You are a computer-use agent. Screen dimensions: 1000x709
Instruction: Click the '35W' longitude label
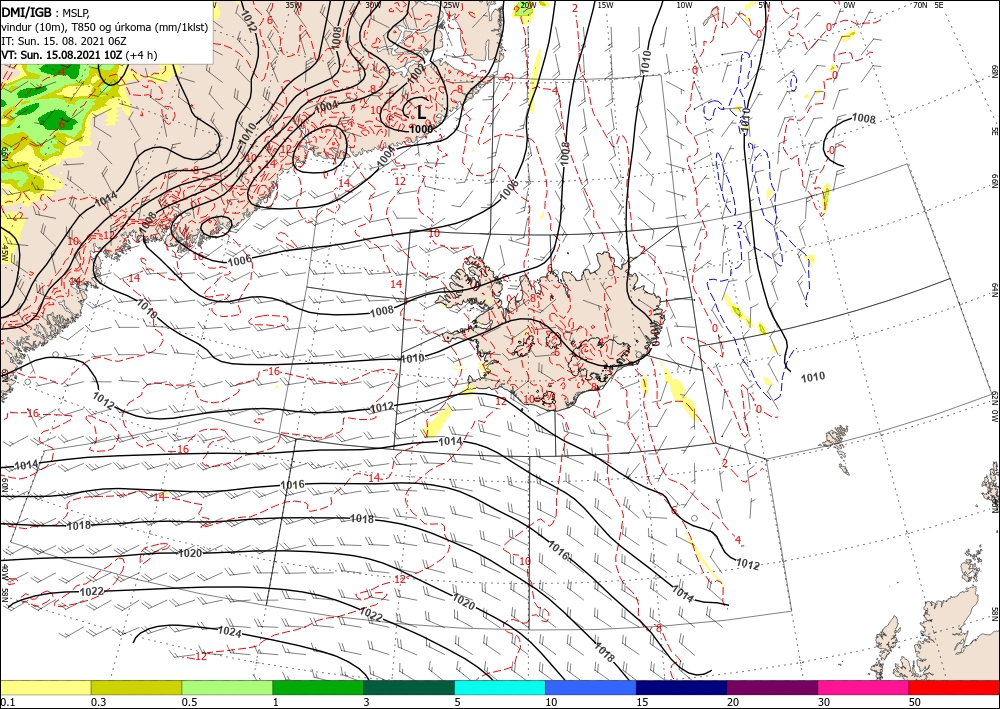tap(293, 5)
